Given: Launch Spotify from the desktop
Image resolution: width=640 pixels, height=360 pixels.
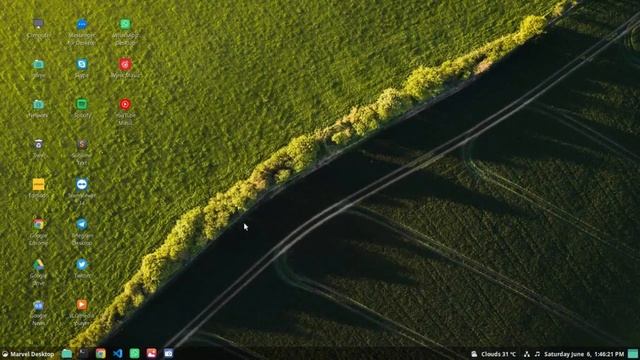Looking at the screenshot, I should coord(82,104).
